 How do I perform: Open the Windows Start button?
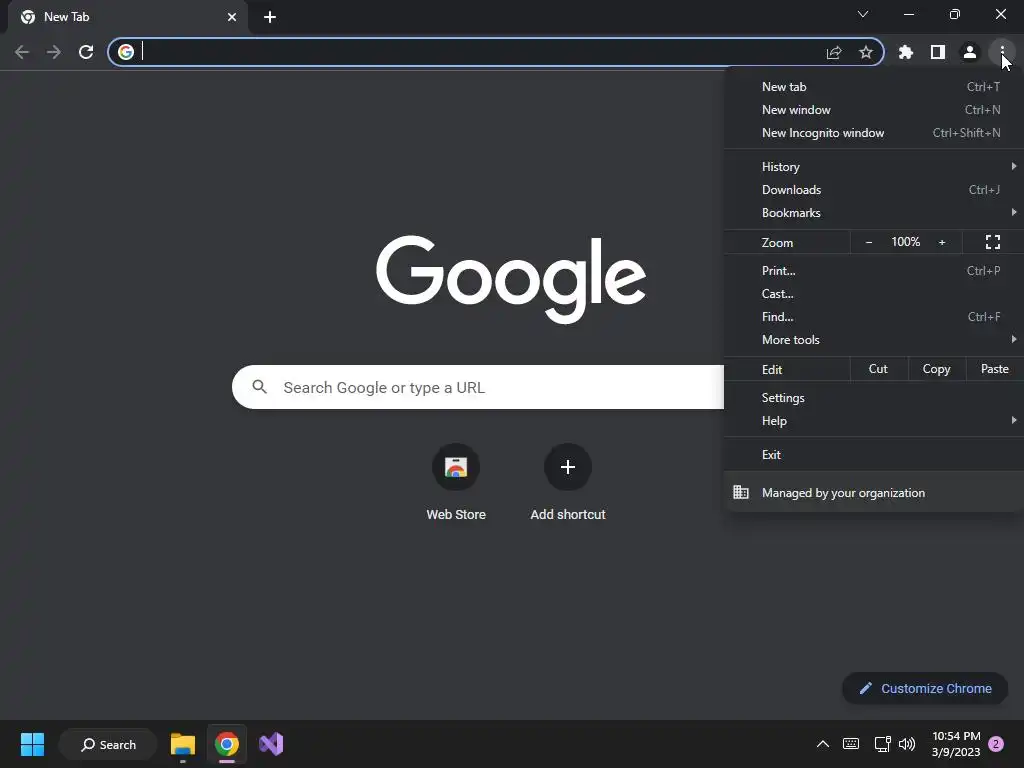(32, 744)
